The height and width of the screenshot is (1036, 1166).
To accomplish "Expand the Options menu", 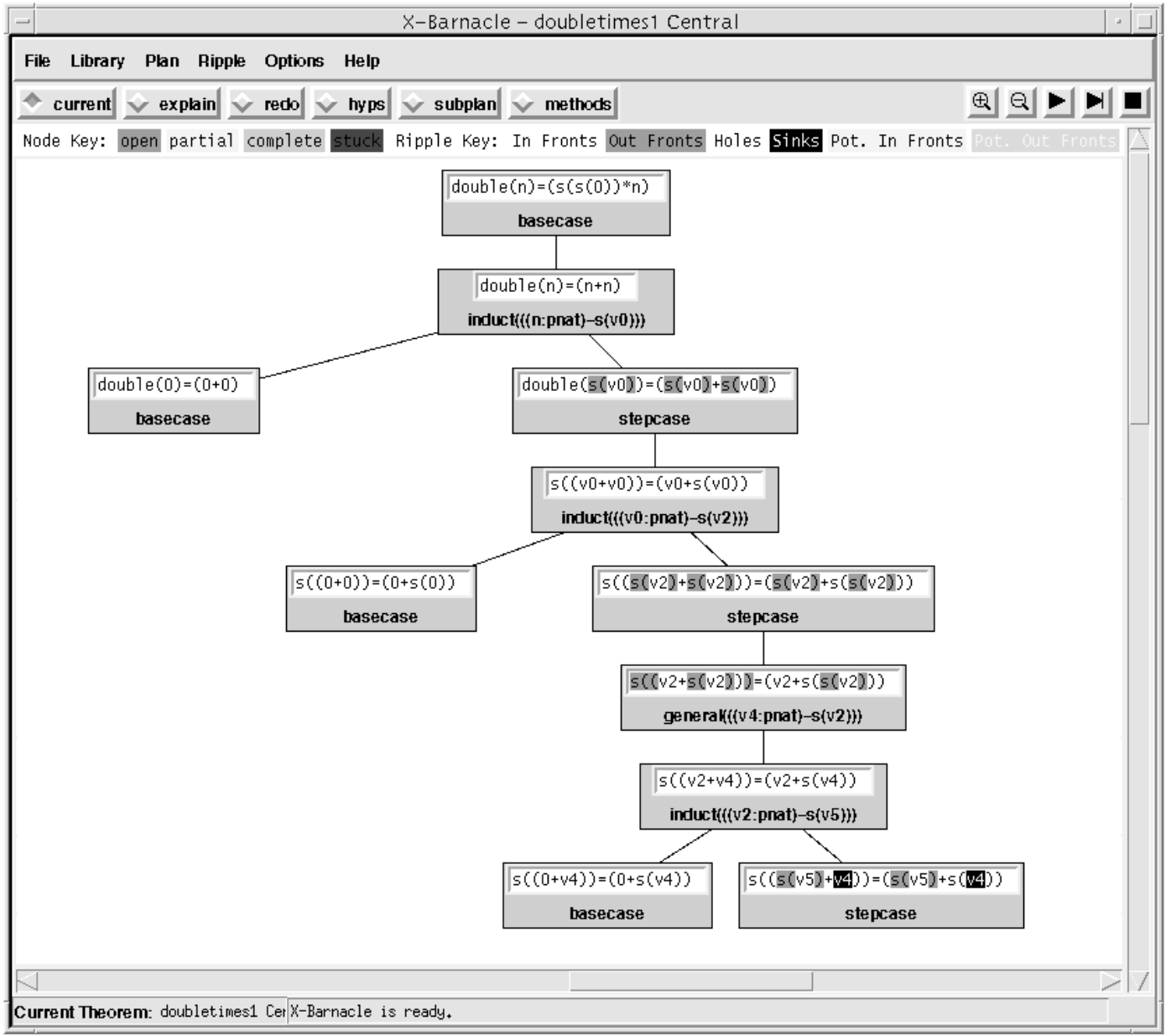I will pos(294,61).
